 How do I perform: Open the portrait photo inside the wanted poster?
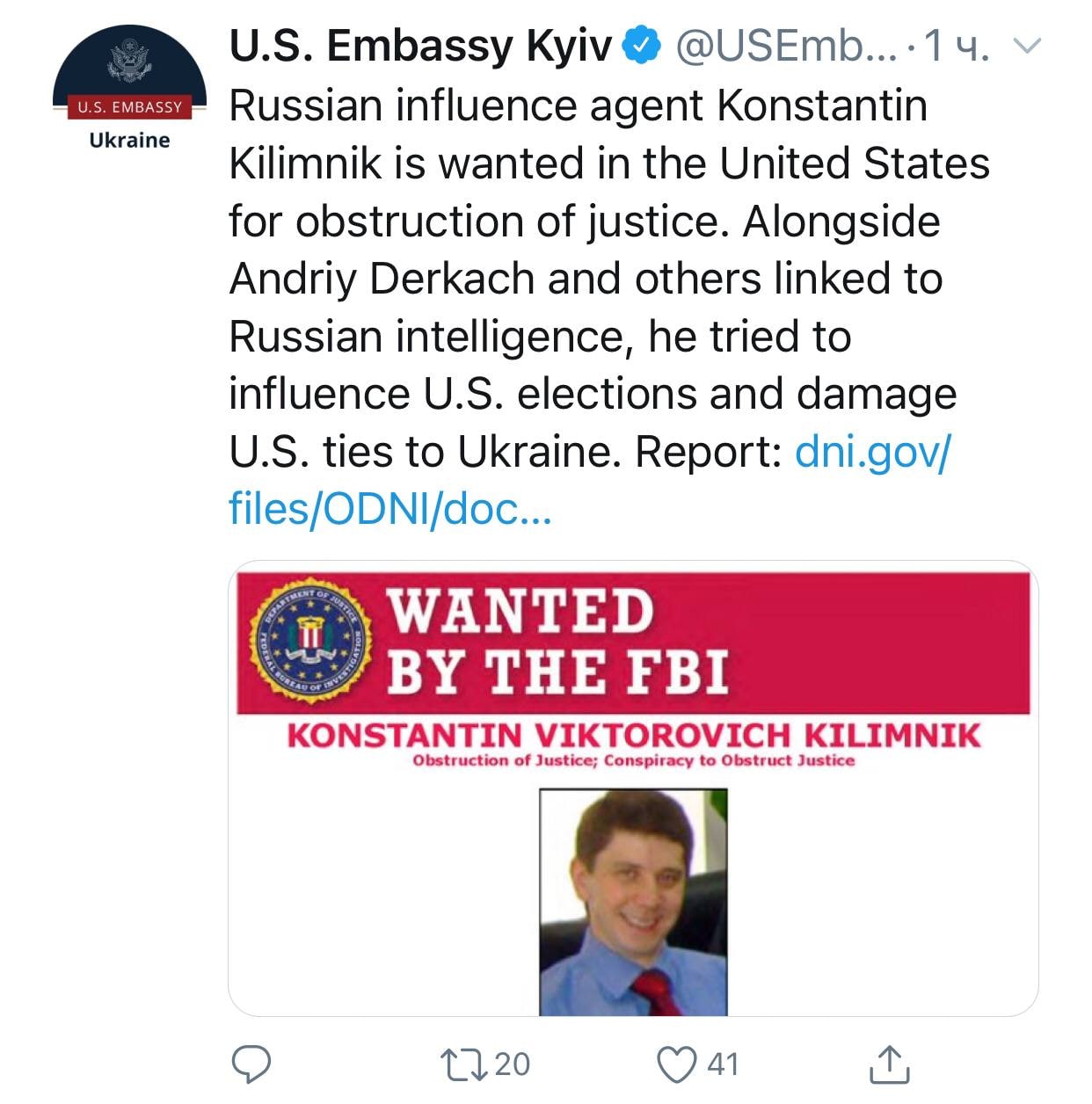[633, 901]
